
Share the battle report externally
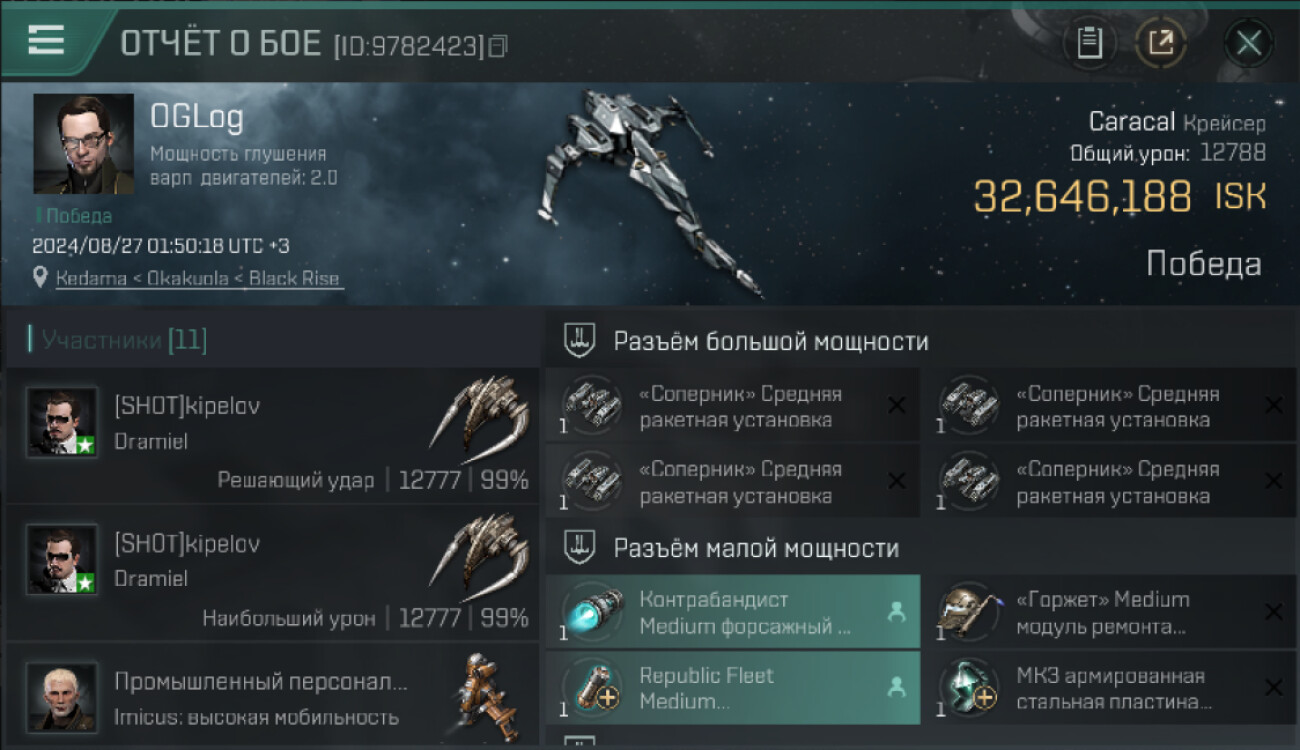[x=1161, y=43]
